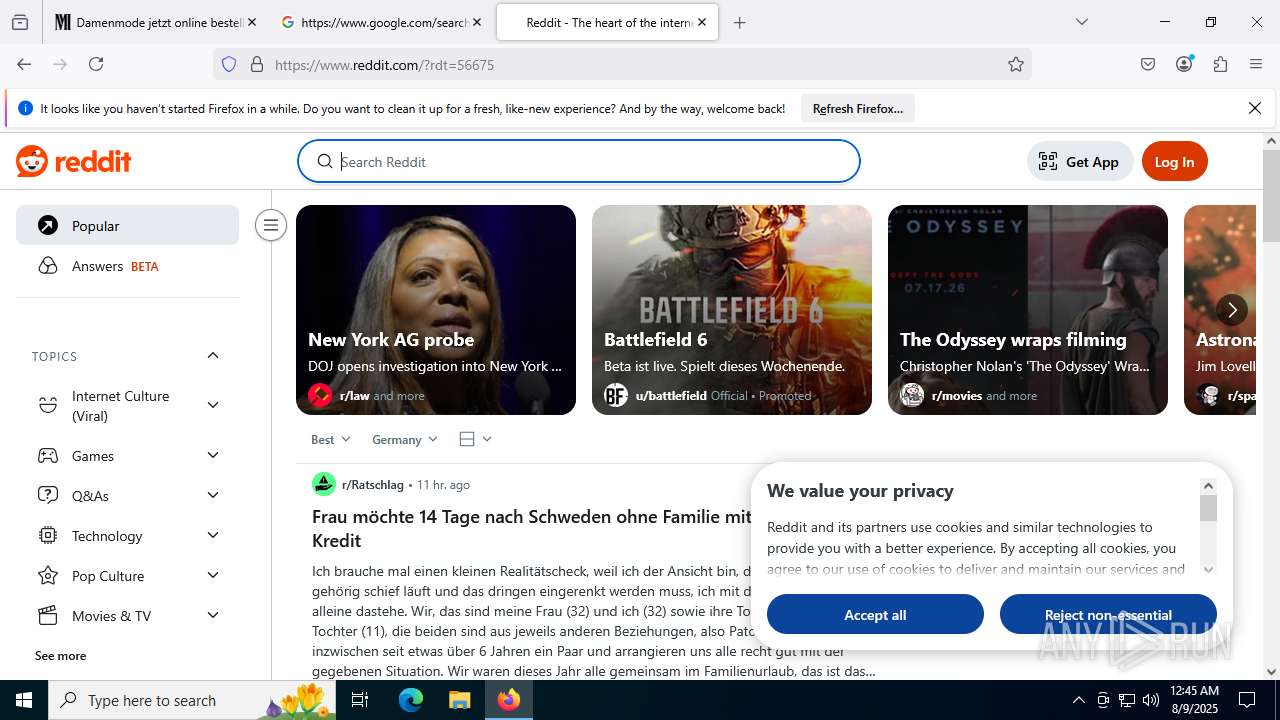The width and height of the screenshot is (1280, 720).
Task: Expand the Games topic
Action: click(212, 455)
